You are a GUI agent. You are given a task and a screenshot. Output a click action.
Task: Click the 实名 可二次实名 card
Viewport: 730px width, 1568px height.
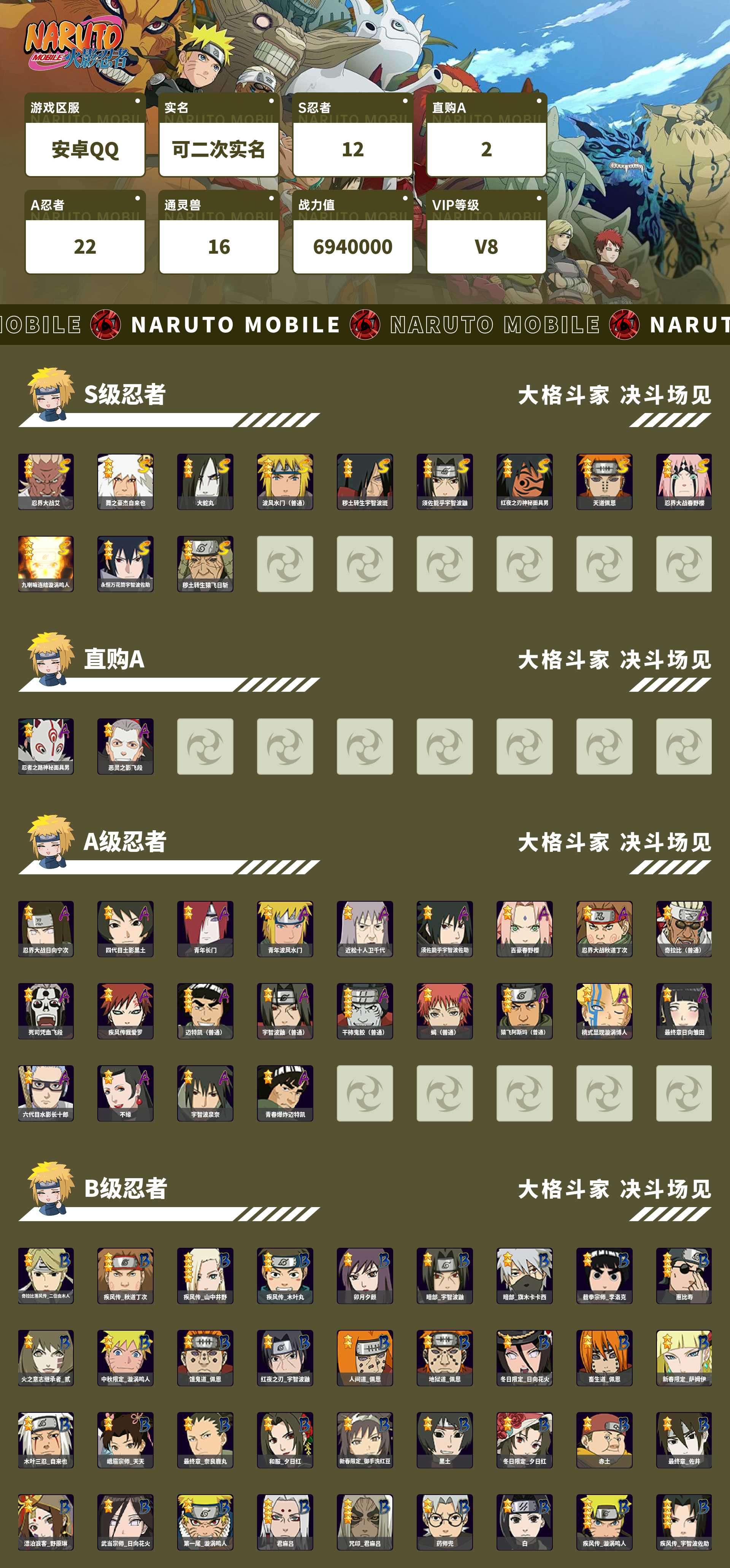219,135
